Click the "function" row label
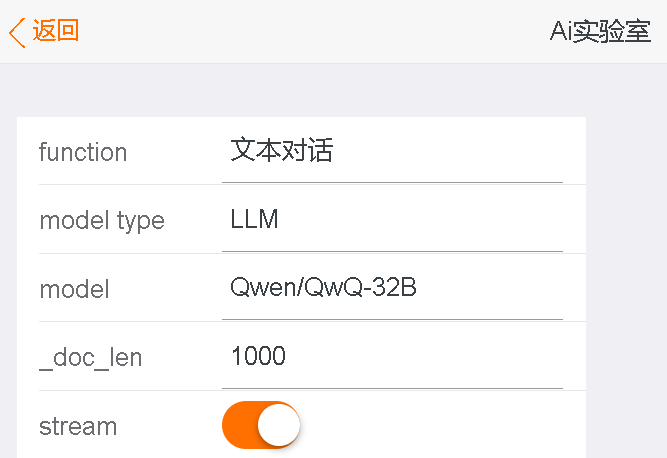667x458 pixels. (x=83, y=152)
